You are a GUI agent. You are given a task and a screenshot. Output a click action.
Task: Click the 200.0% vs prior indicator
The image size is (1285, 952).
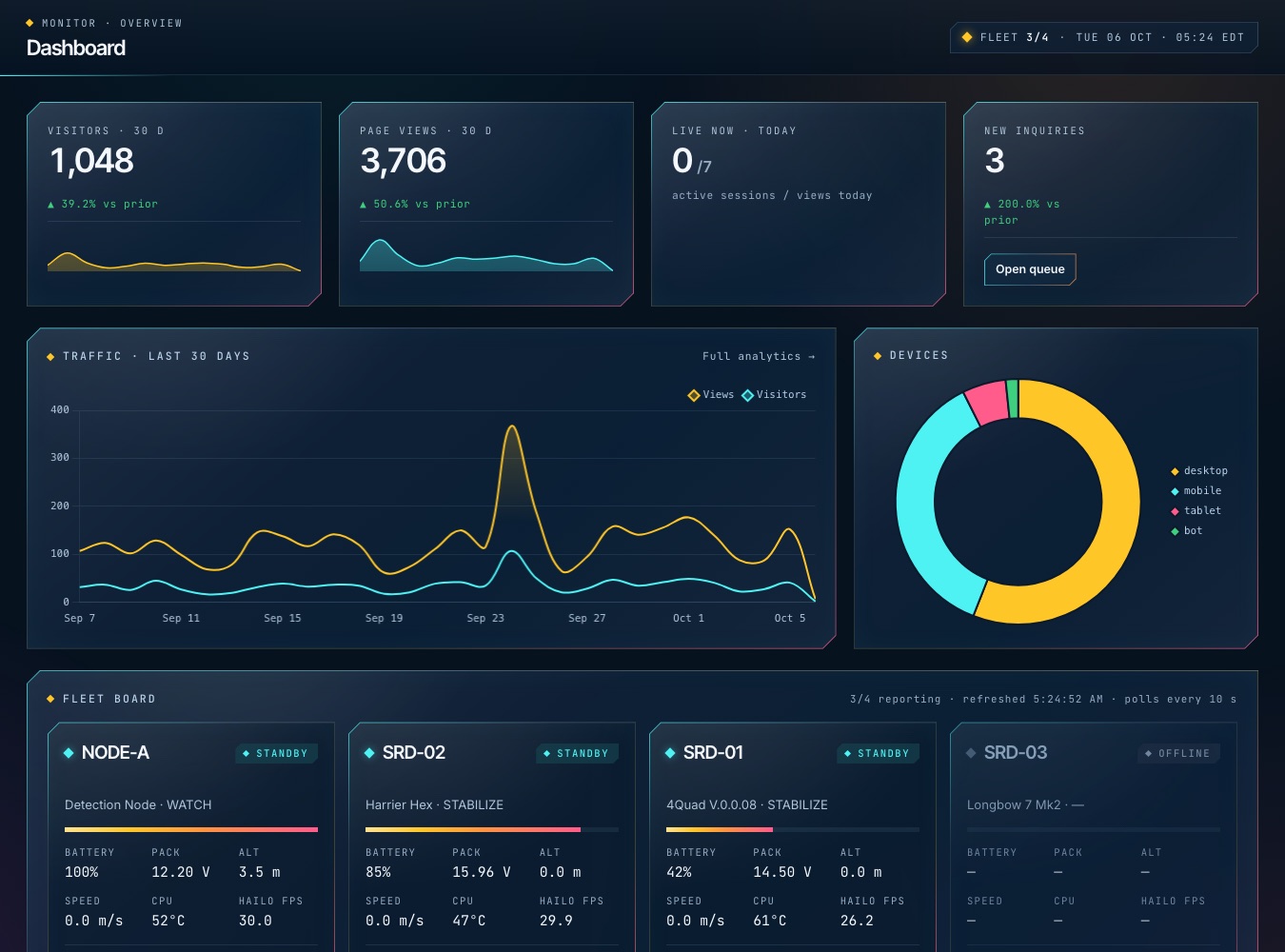coord(1022,211)
